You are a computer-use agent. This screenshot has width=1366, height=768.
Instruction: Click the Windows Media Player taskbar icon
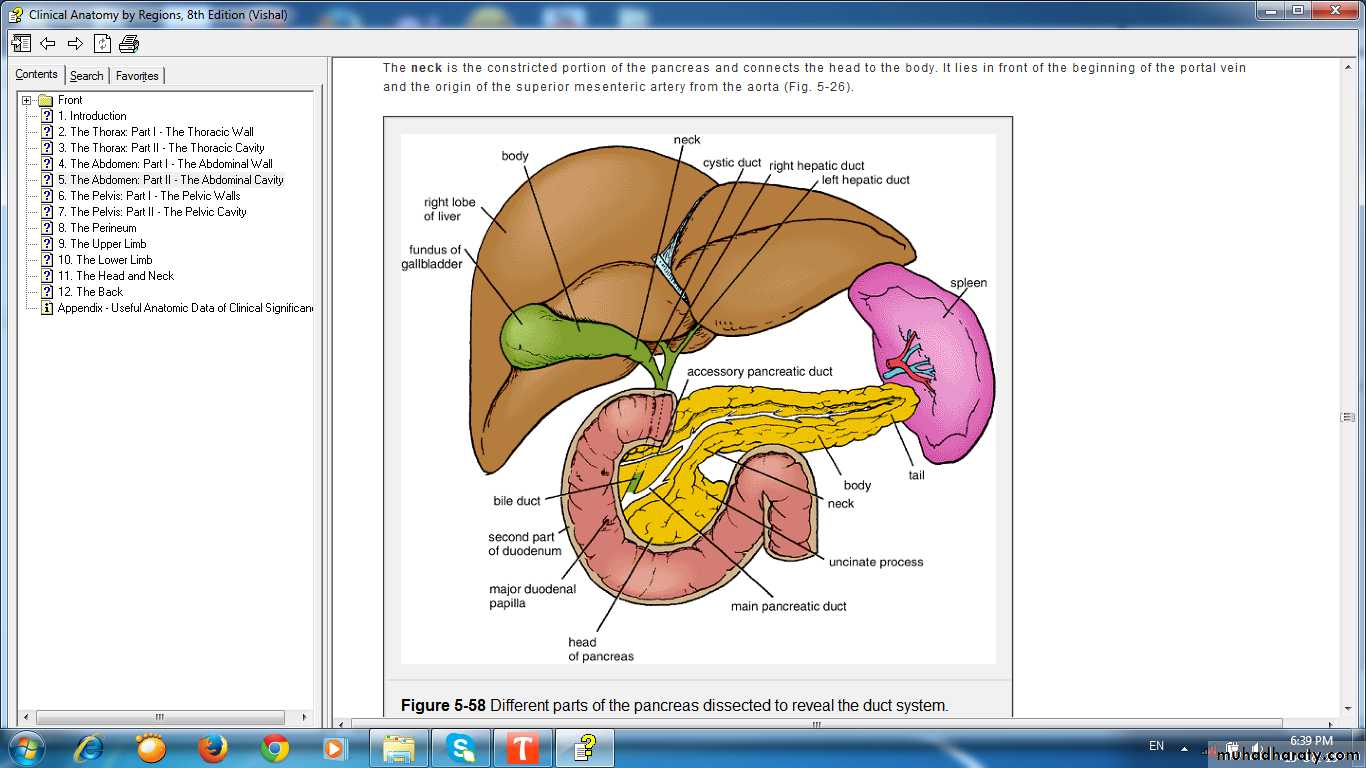point(335,748)
